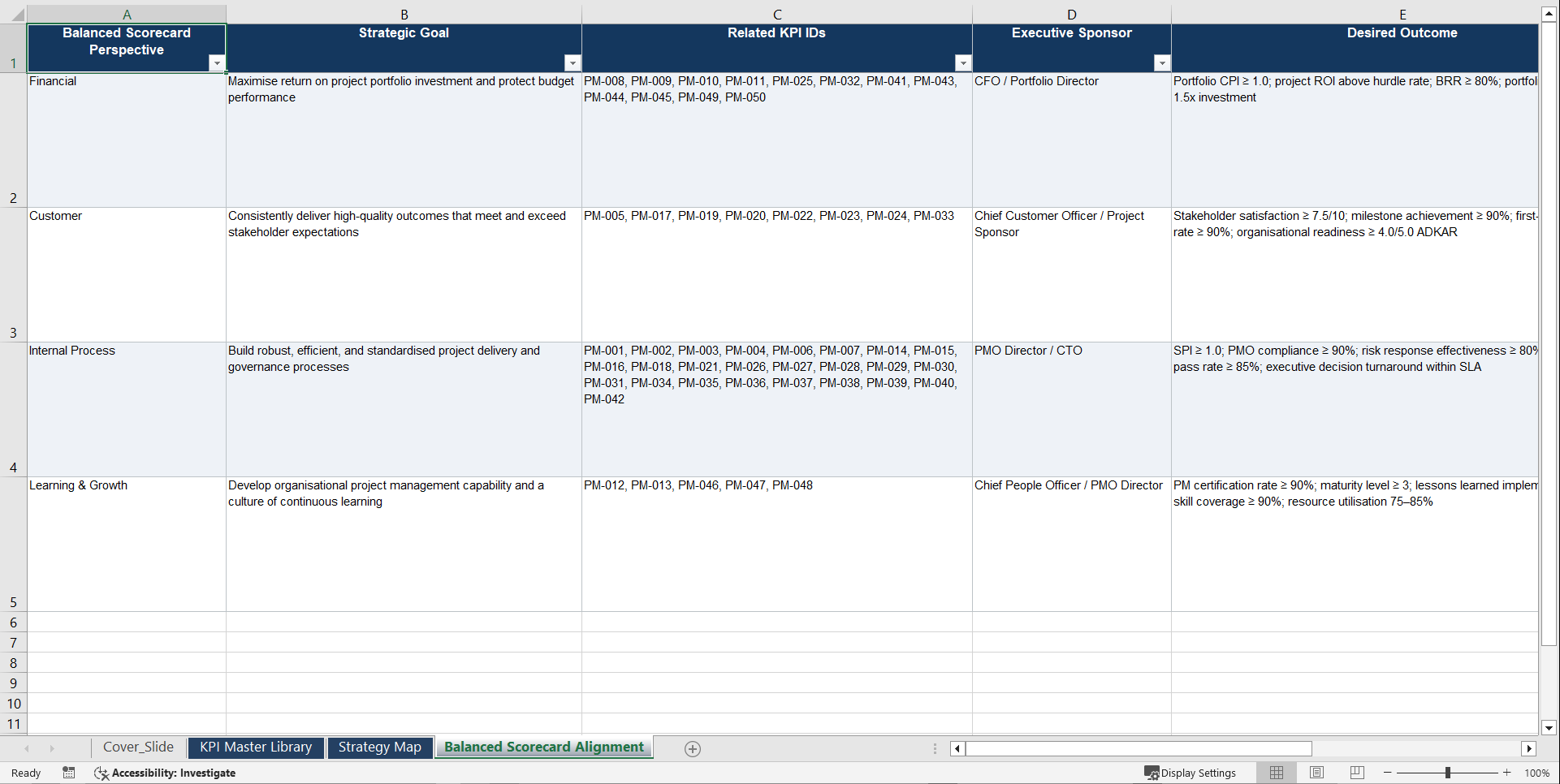Add a new sheet with plus icon

693,749
